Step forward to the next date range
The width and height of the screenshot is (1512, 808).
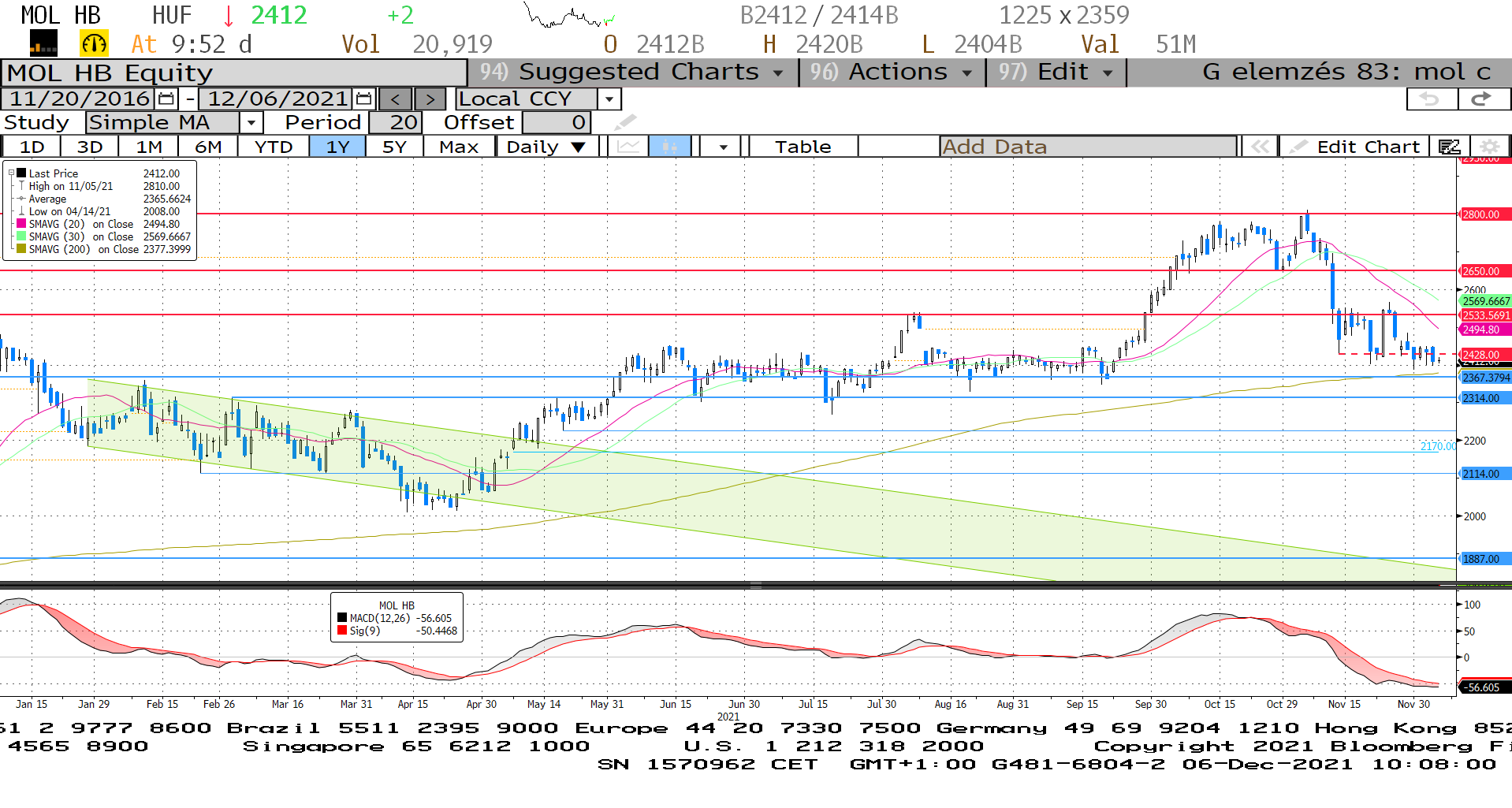(430, 99)
